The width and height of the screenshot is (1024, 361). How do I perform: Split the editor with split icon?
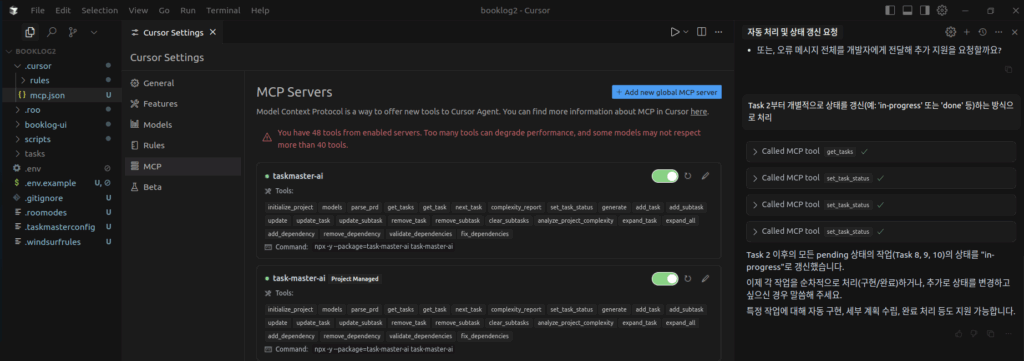pos(701,32)
